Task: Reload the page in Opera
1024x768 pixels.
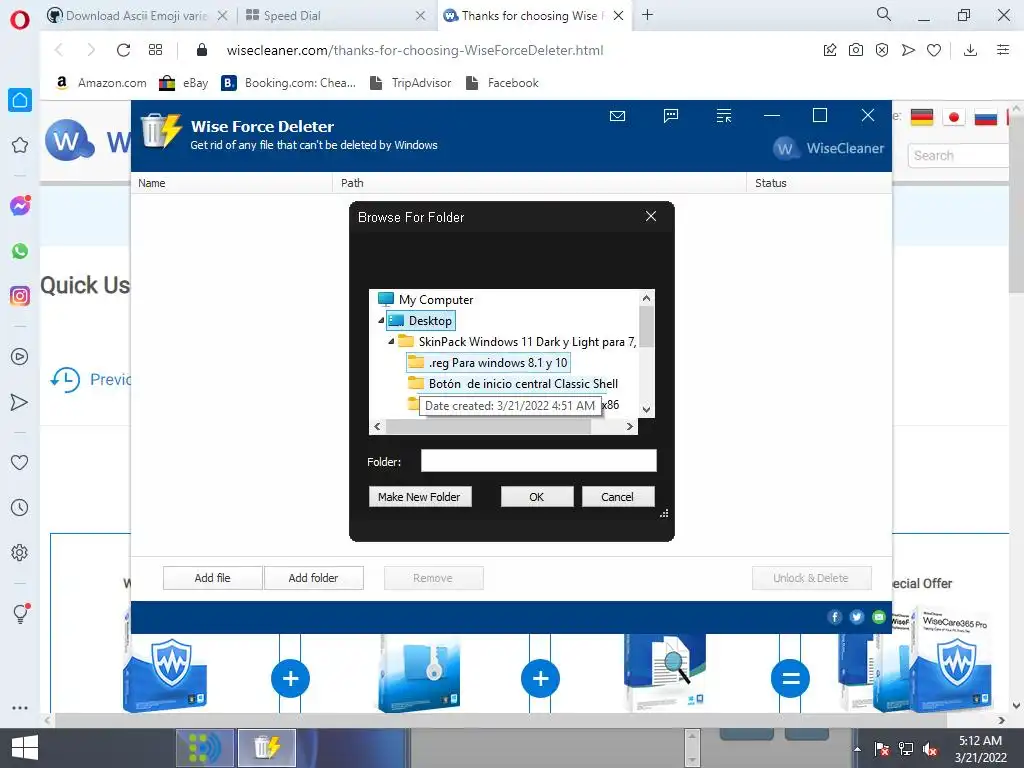Action: point(123,50)
